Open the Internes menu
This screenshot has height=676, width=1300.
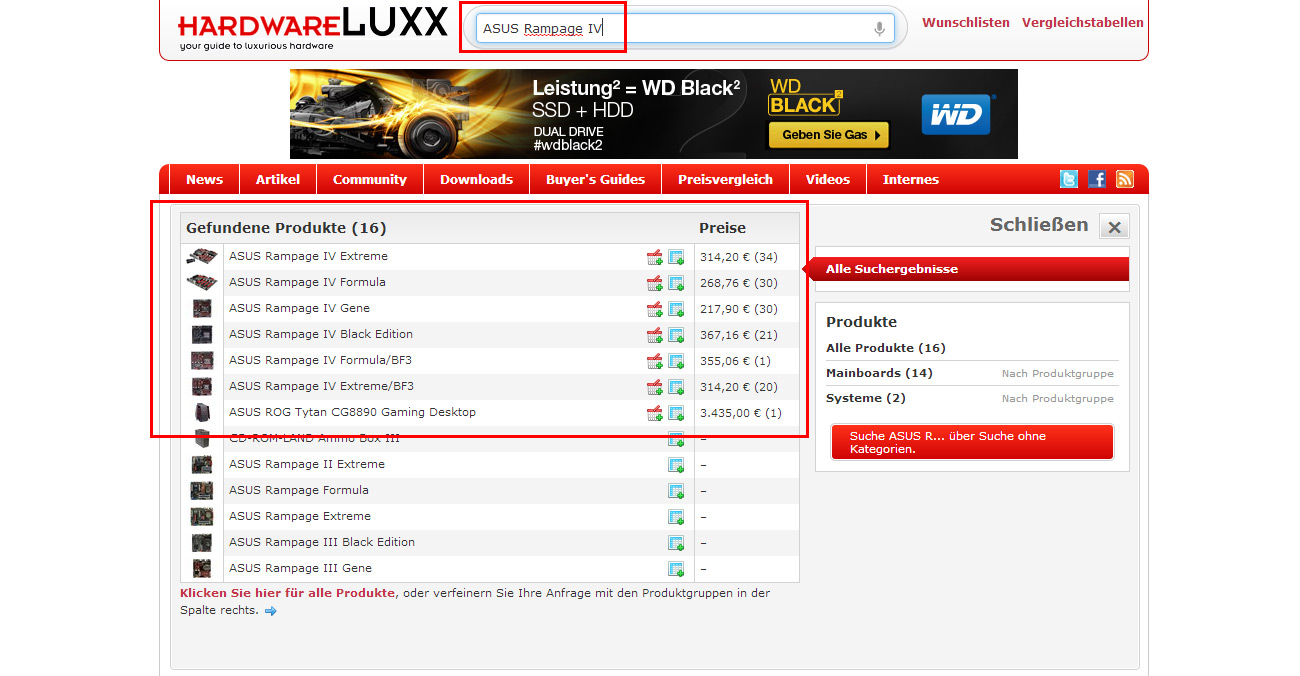(x=911, y=180)
